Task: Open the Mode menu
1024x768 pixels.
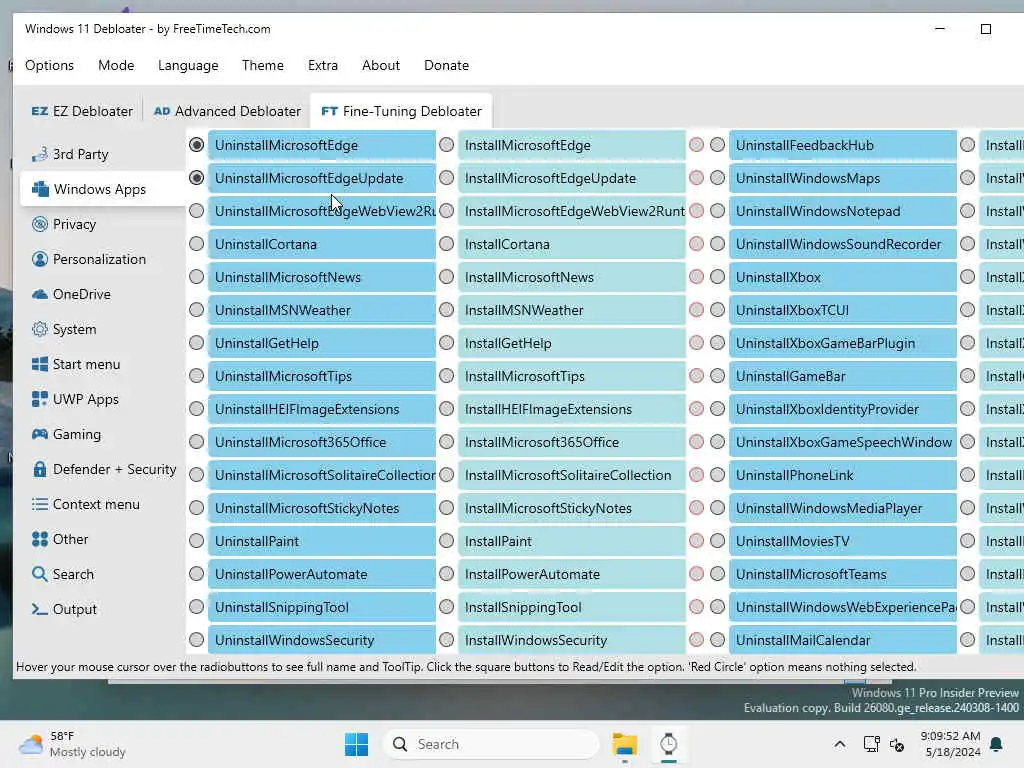Action: coord(116,65)
